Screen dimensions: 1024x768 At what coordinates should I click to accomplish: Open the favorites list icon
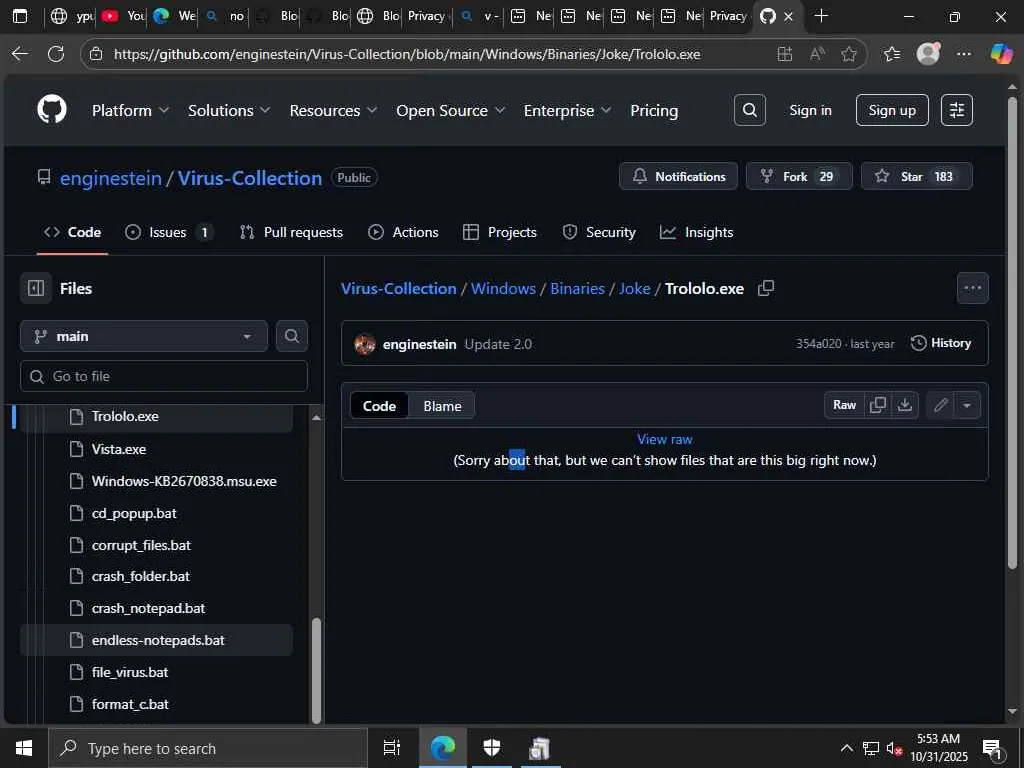pyautogui.click(x=892, y=54)
